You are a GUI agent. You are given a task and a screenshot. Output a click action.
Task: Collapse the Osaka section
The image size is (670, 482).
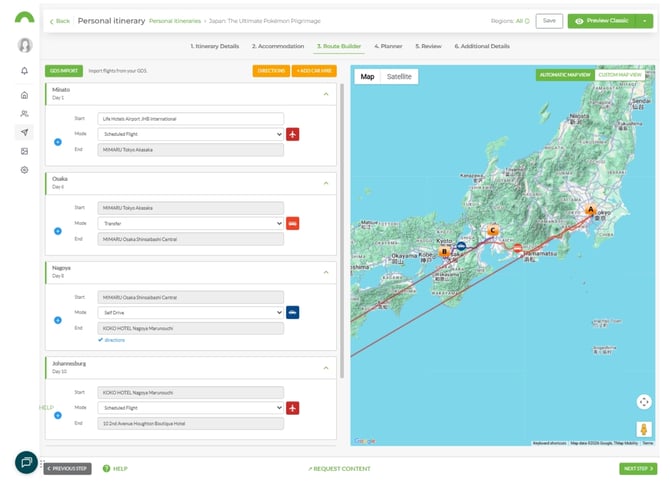(x=326, y=183)
